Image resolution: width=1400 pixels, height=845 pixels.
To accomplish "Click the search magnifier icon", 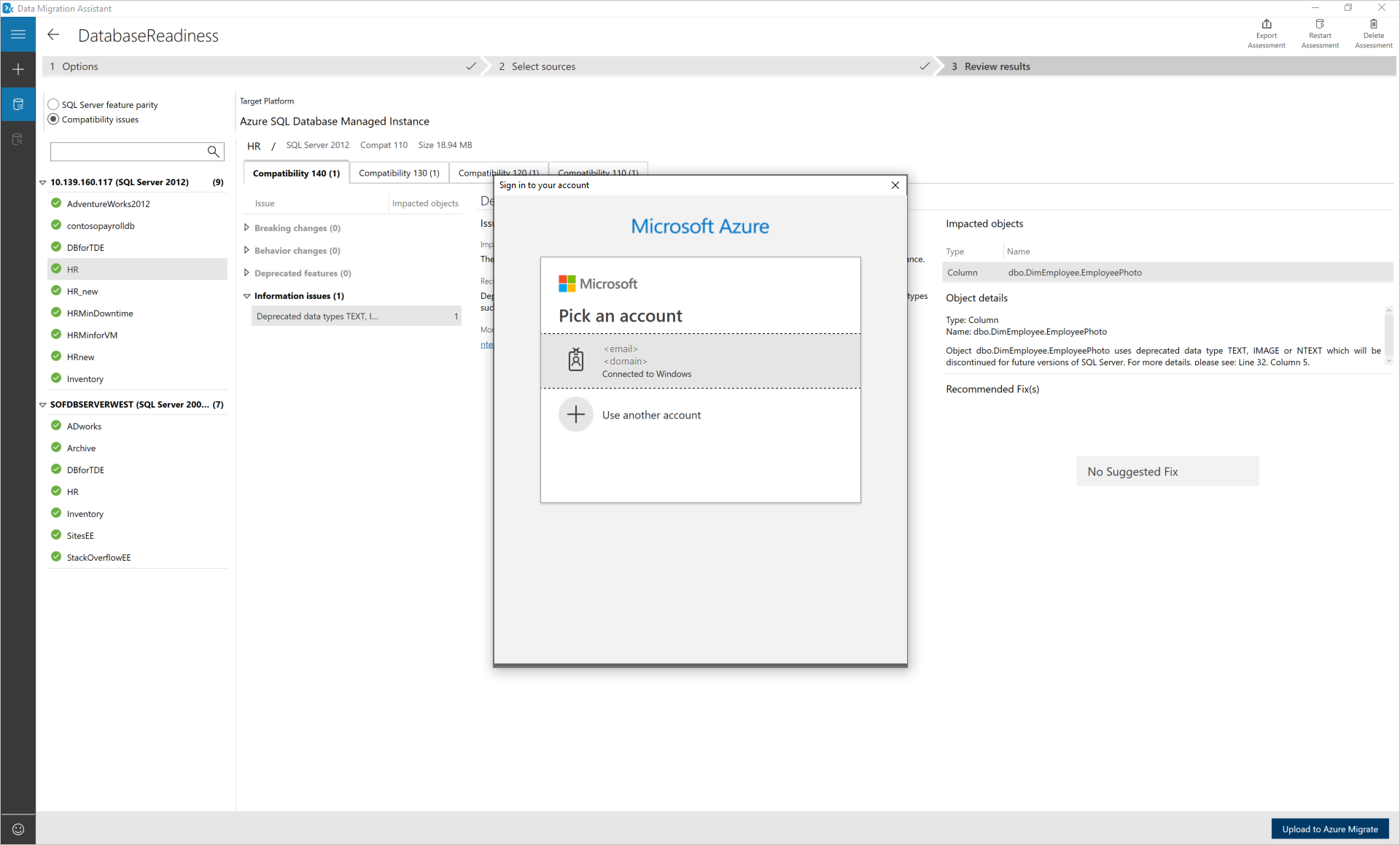I will pos(213,152).
